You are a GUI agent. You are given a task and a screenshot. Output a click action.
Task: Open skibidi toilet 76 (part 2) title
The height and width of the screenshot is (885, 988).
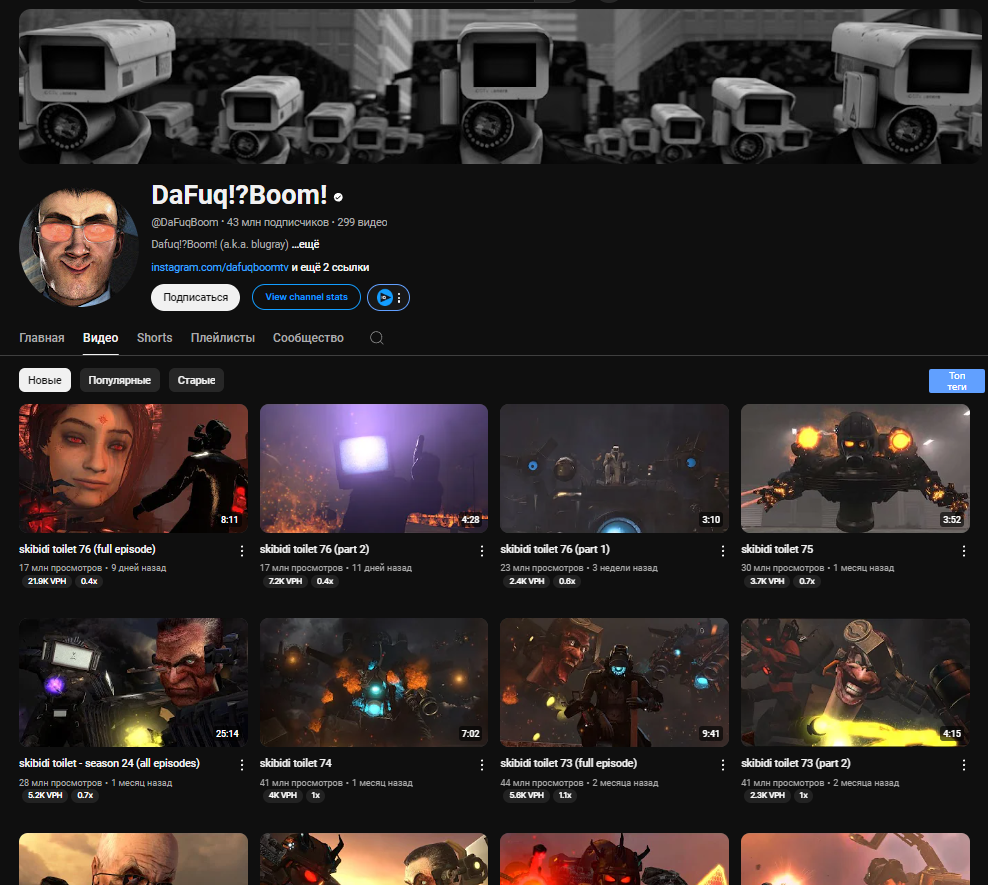314,549
